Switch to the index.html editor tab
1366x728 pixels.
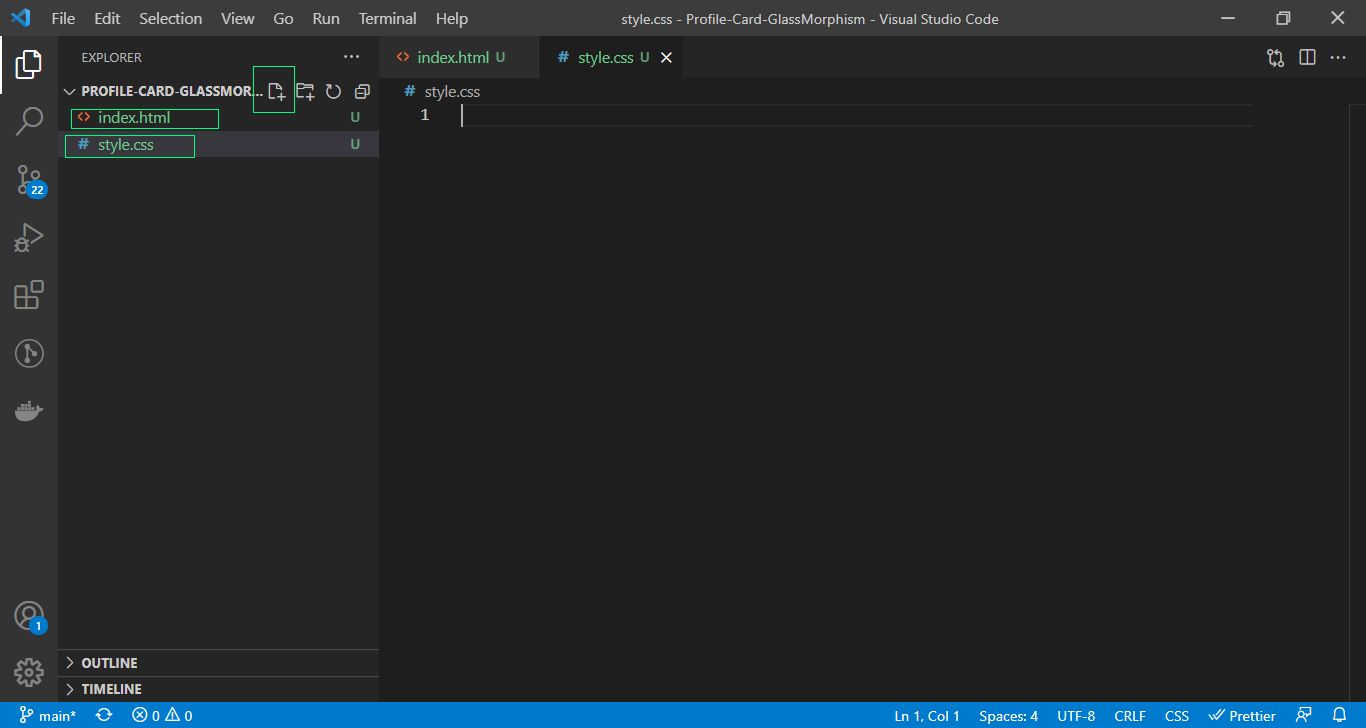click(459, 58)
